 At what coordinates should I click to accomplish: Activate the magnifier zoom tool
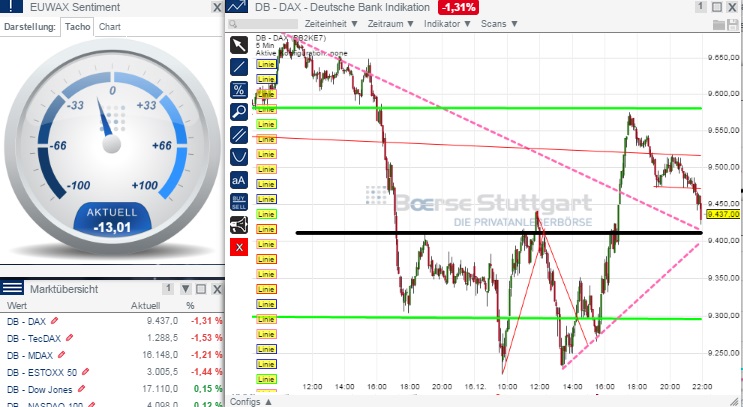239,112
